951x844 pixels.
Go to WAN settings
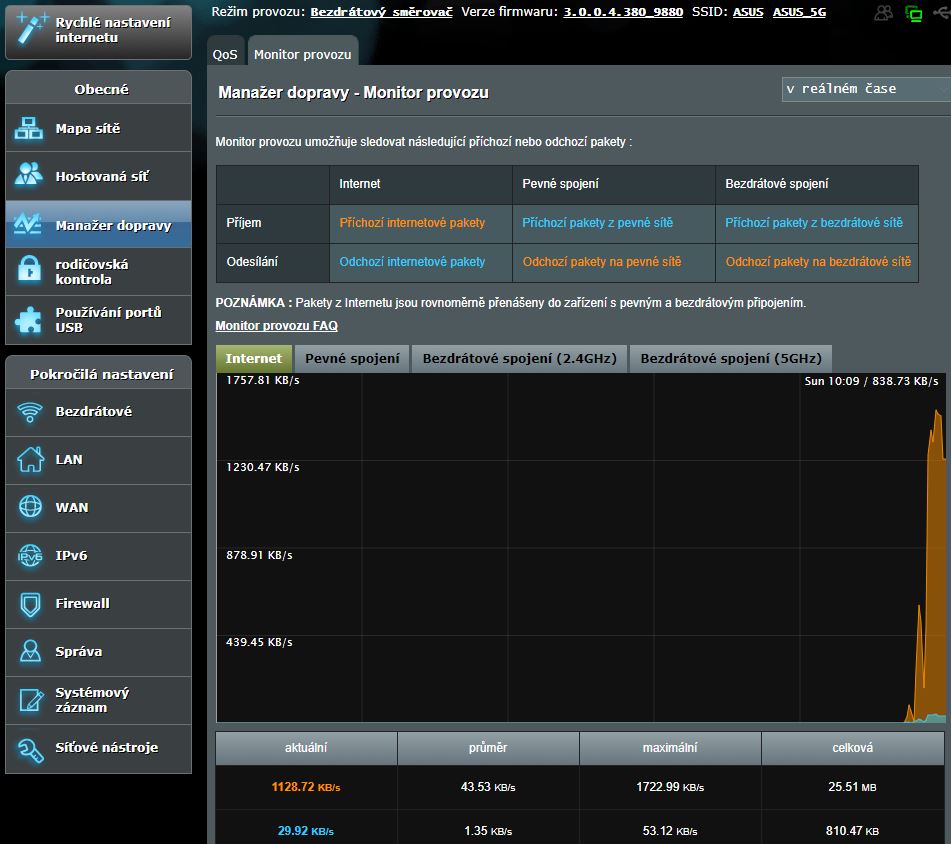(98, 507)
